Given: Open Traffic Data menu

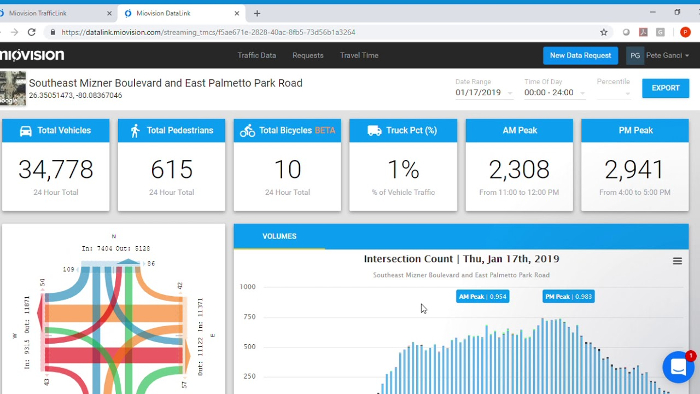Looking at the screenshot, I should [257, 55].
